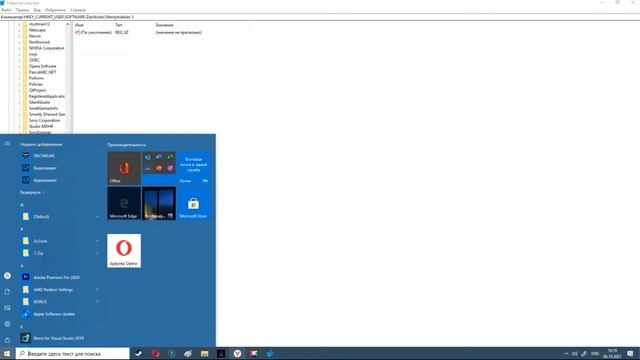Image resolution: width=640 pixels, height=360 pixels.
Task: Open Documents icon in Start sidebar
Action: pos(7,292)
